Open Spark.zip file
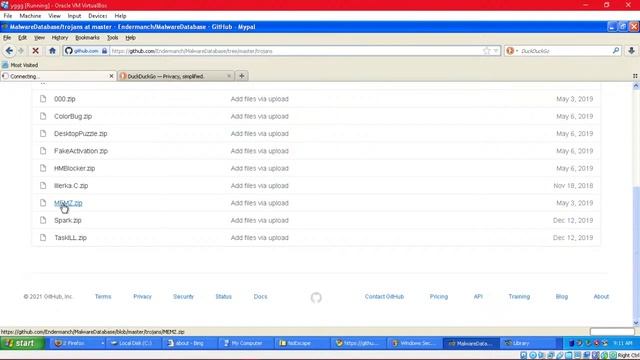 click(x=68, y=220)
